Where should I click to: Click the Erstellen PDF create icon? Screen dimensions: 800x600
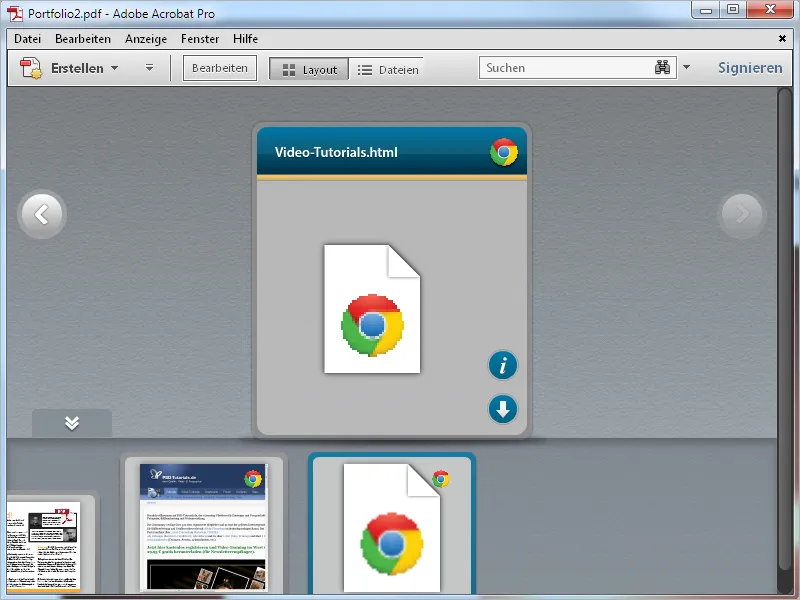[30, 68]
